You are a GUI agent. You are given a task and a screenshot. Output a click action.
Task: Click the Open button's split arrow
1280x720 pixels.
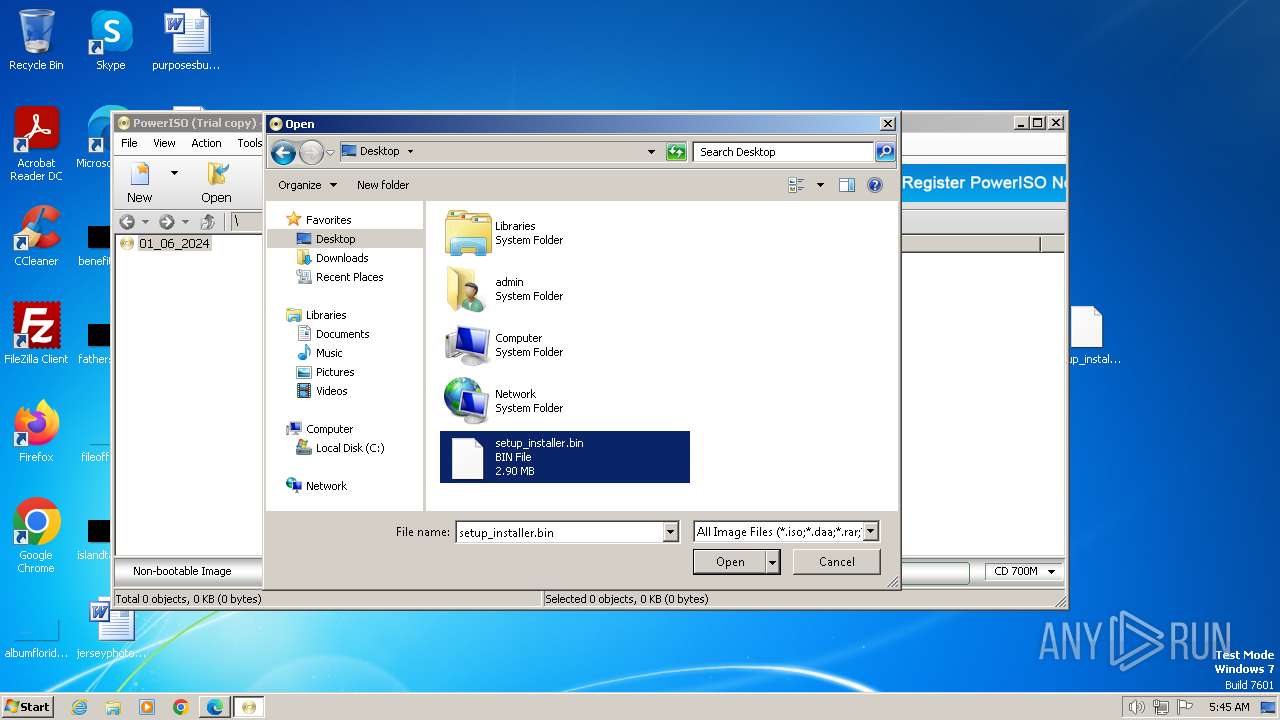pos(772,562)
